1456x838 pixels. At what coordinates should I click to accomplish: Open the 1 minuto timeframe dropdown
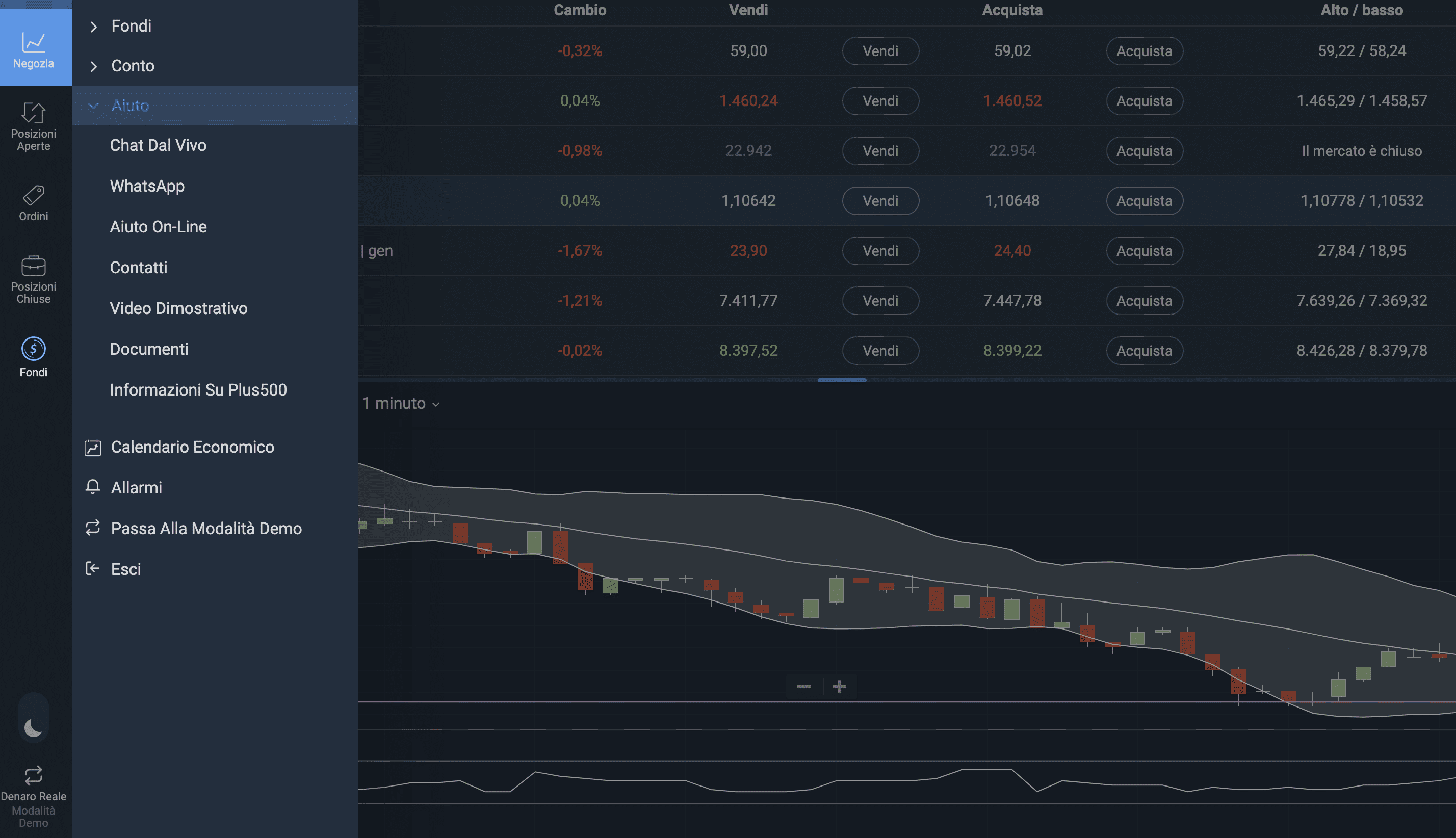point(401,404)
